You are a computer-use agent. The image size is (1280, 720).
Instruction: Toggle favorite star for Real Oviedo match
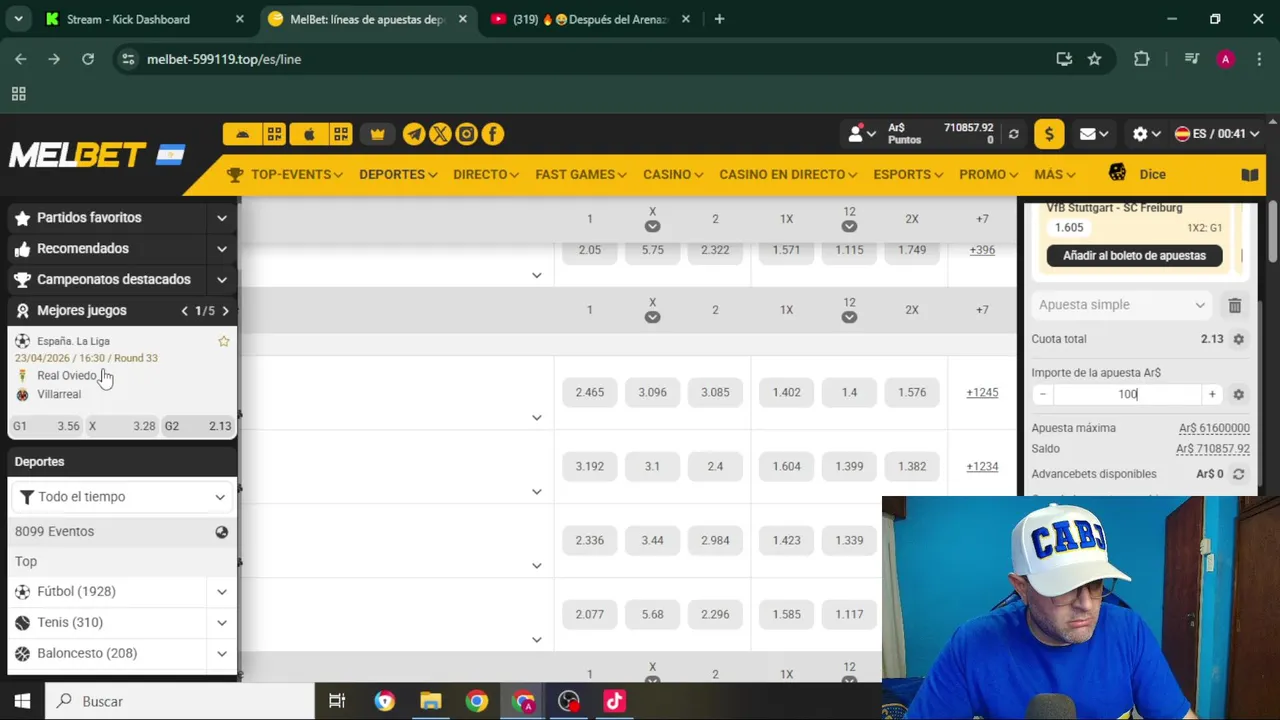[x=224, y=341]
